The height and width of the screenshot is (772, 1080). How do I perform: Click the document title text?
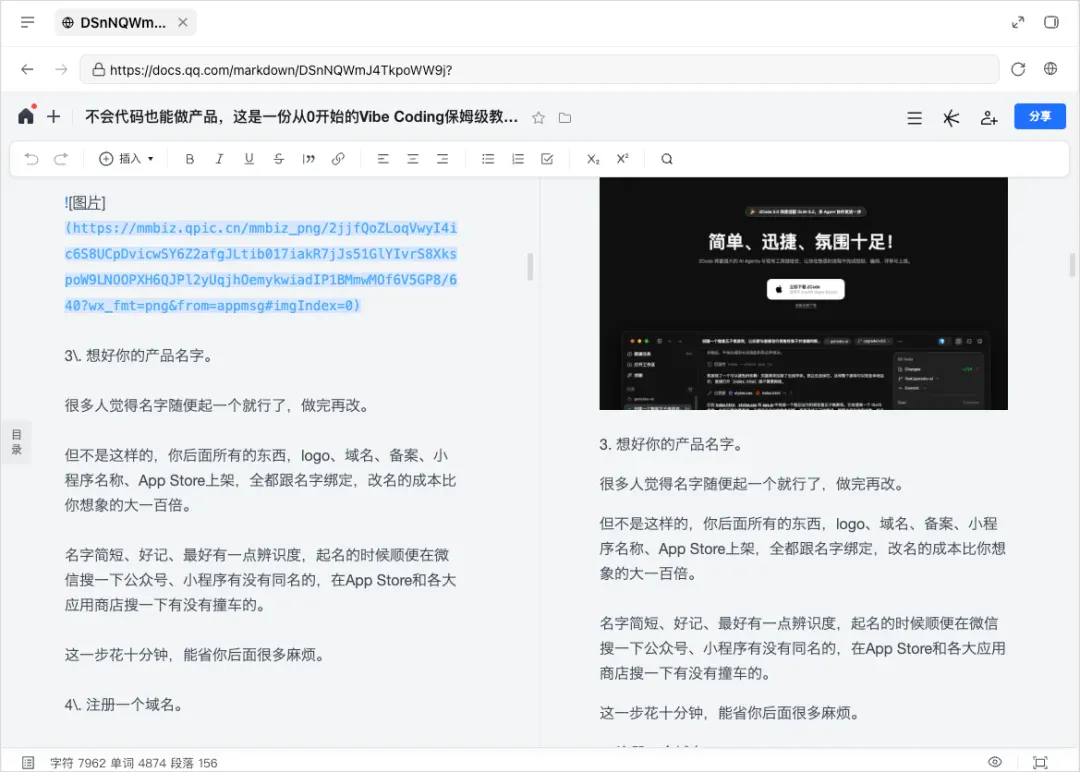(301, 117)
